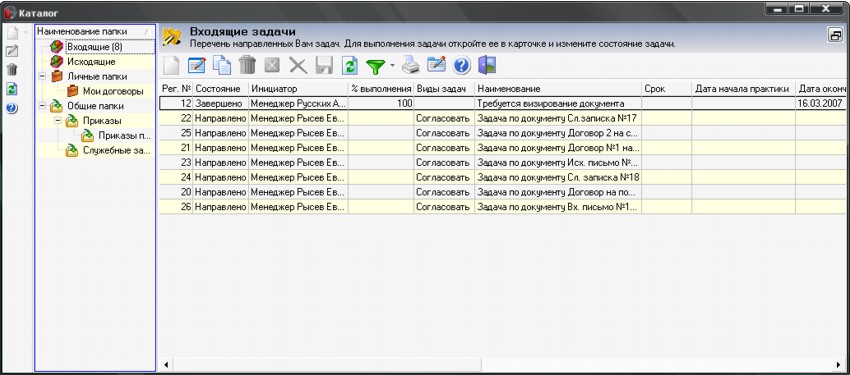The image size is (850, 375).
Task: Sort by Дата начала практики column header
Action: click(744, 88)
